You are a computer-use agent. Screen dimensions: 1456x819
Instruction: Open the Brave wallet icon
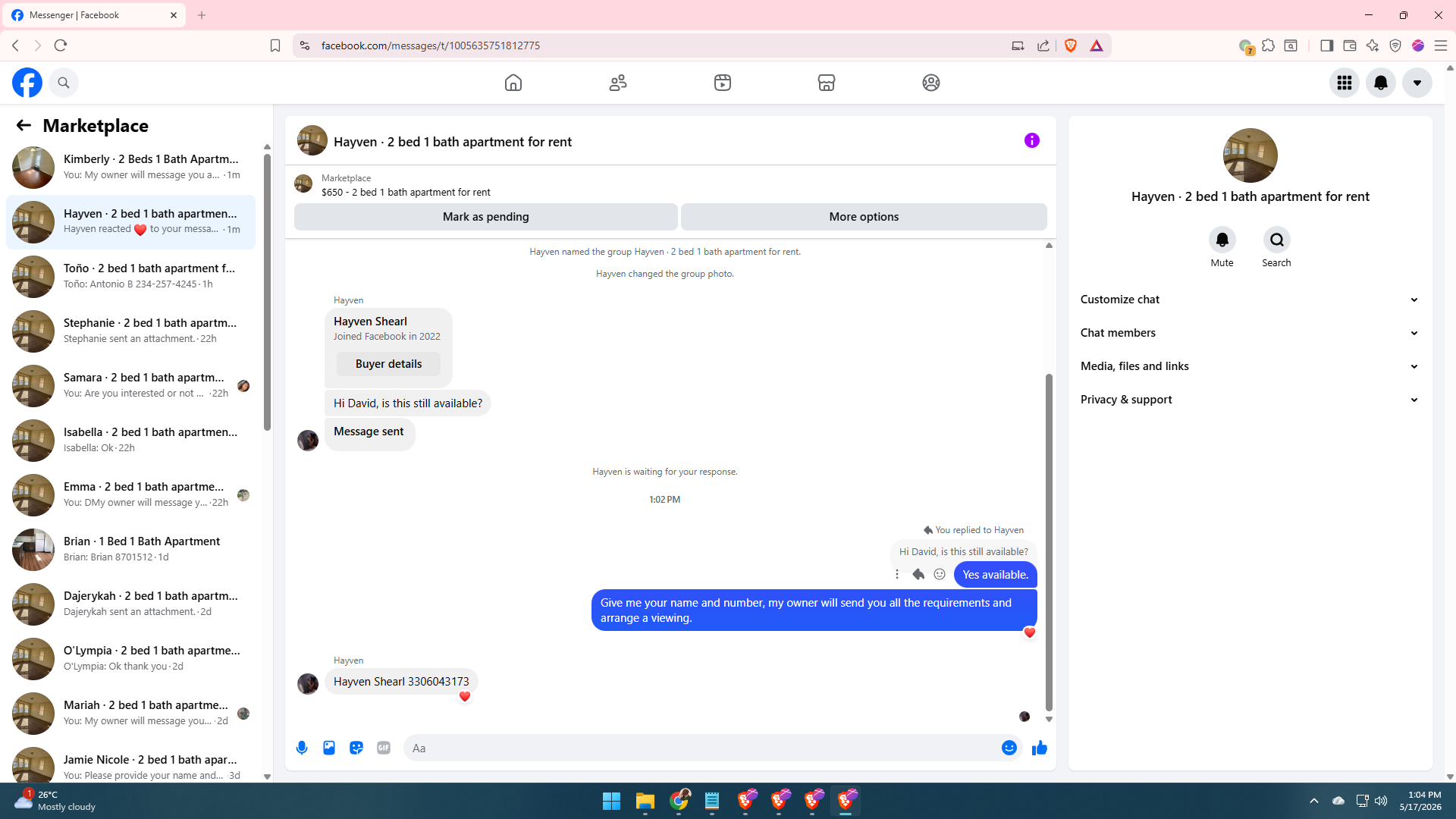(1350, 45)
